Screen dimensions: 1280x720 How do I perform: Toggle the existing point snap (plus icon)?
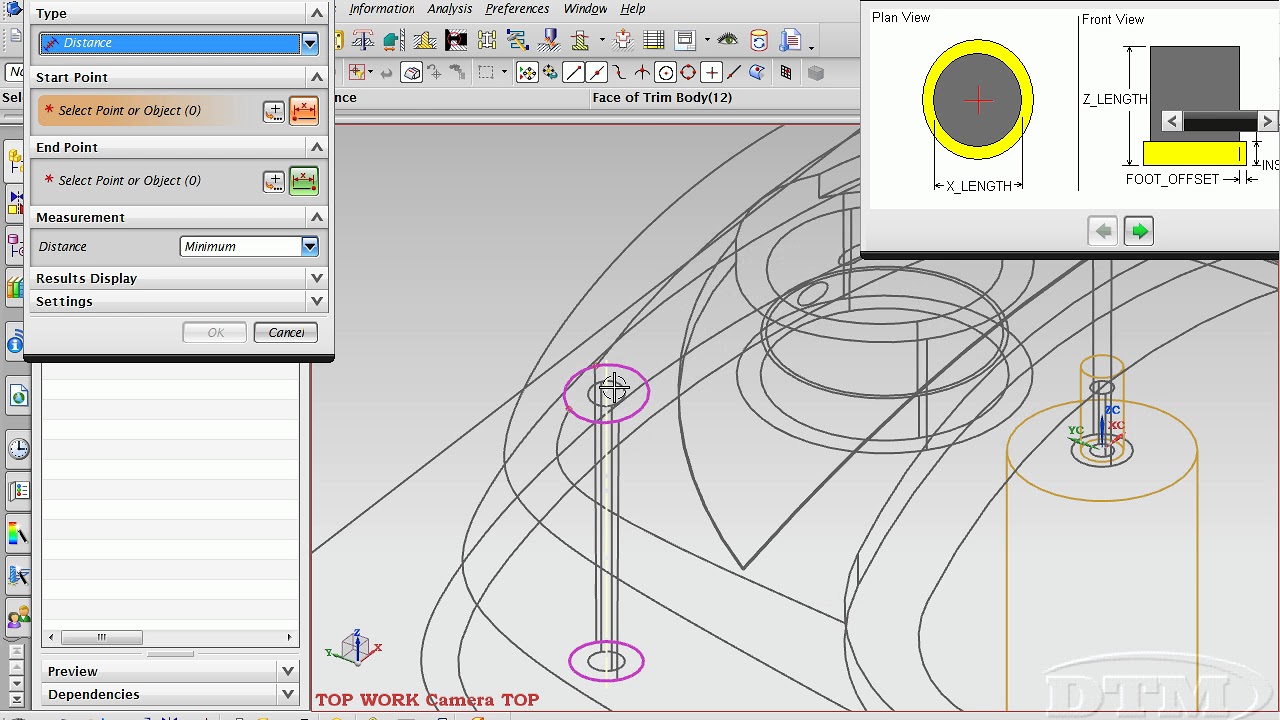click(x=711, y=72)
